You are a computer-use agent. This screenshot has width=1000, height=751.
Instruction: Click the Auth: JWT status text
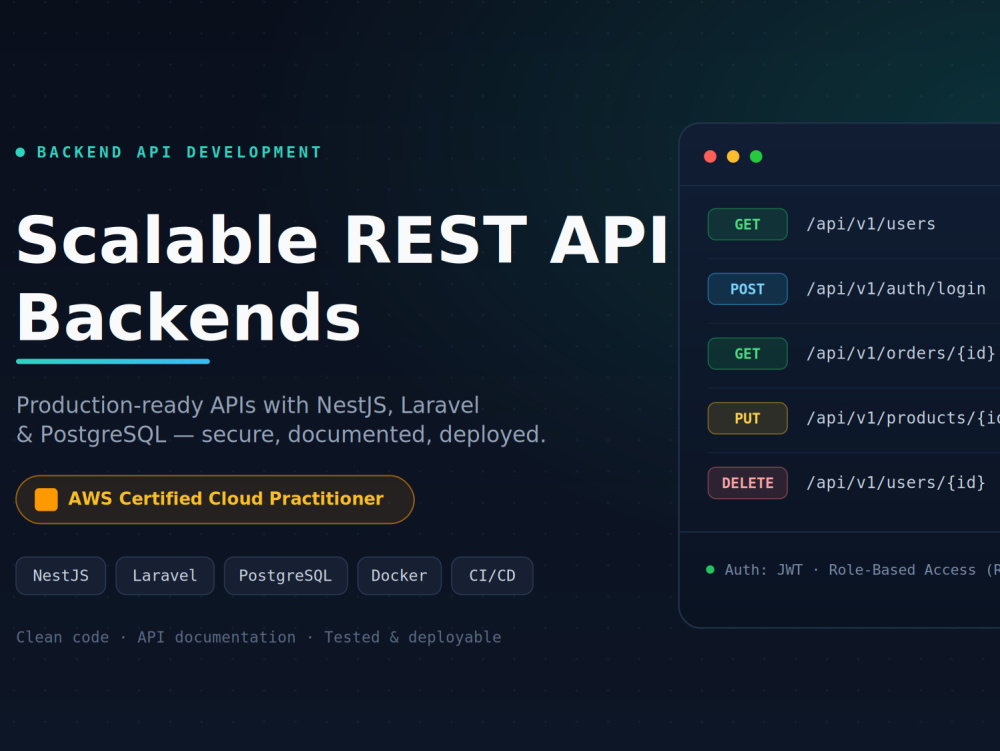tap(763, 570)
